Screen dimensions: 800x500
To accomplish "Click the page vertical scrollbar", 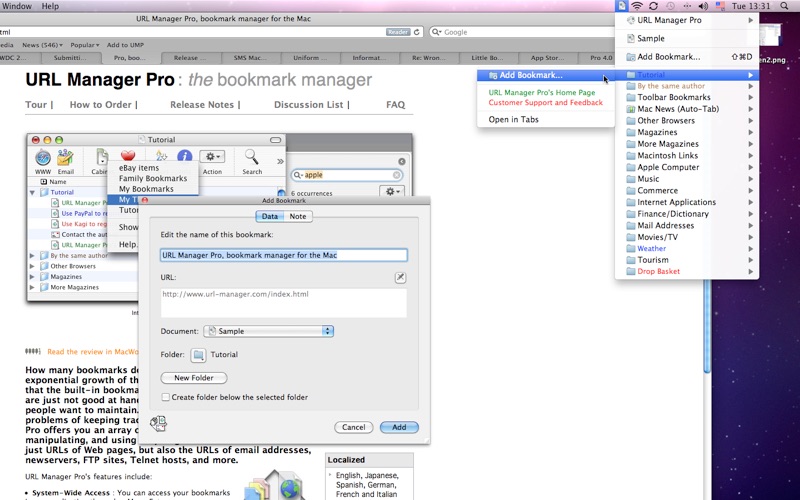I will tap(707, 327).
